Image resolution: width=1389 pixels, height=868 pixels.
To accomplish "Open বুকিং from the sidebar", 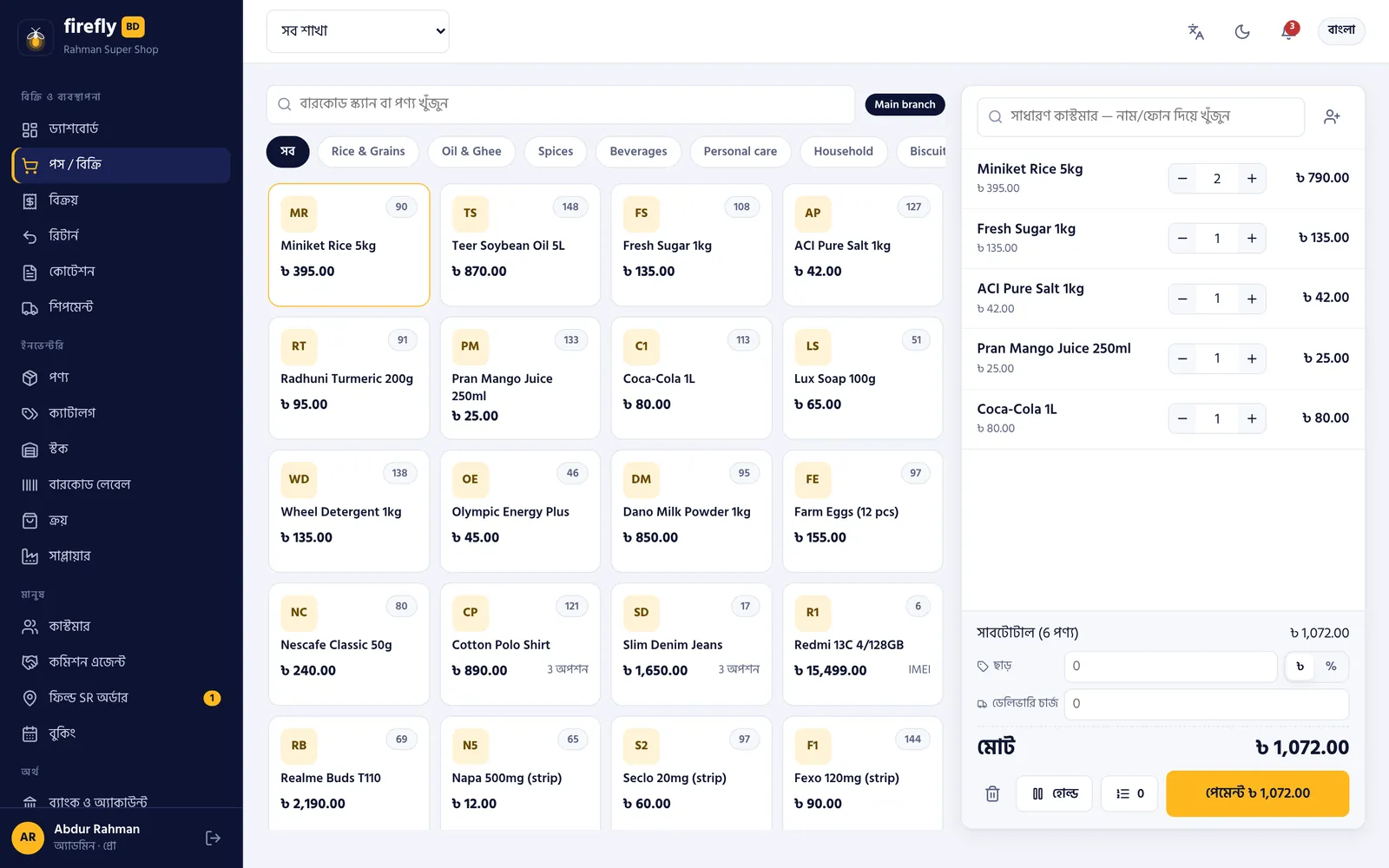I will pyautogui.click(x=122, y=733).
